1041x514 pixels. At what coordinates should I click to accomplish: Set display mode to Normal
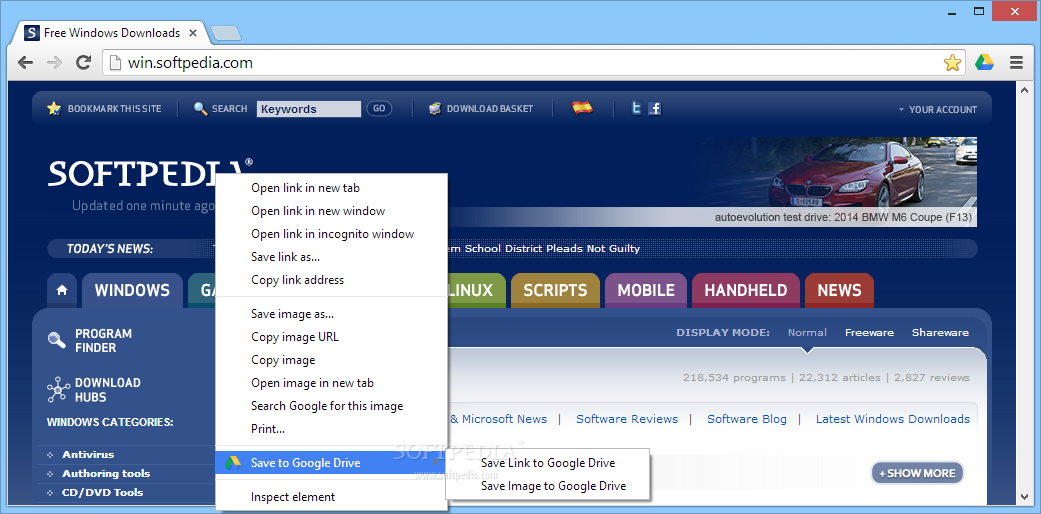point(807,333)
